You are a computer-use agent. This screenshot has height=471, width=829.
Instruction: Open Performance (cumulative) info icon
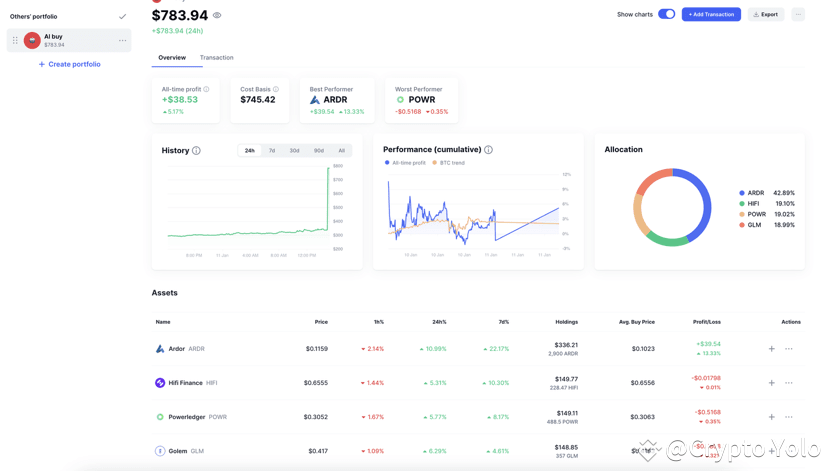(x=489, y=150)
